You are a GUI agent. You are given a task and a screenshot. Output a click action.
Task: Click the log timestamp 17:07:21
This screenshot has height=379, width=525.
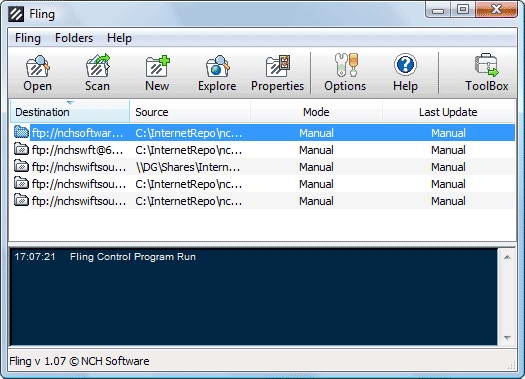tap(35, 257)
